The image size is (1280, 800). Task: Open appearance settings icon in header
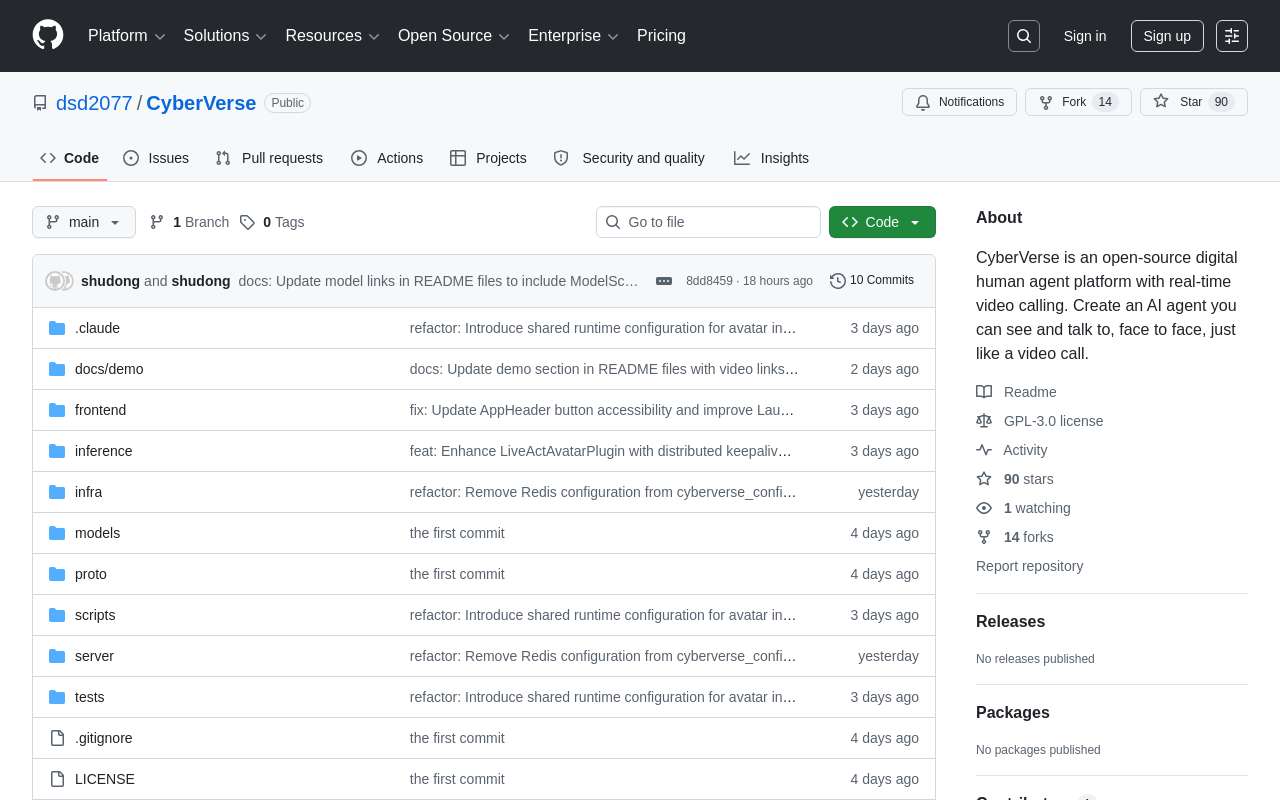tap(1231, 36)
